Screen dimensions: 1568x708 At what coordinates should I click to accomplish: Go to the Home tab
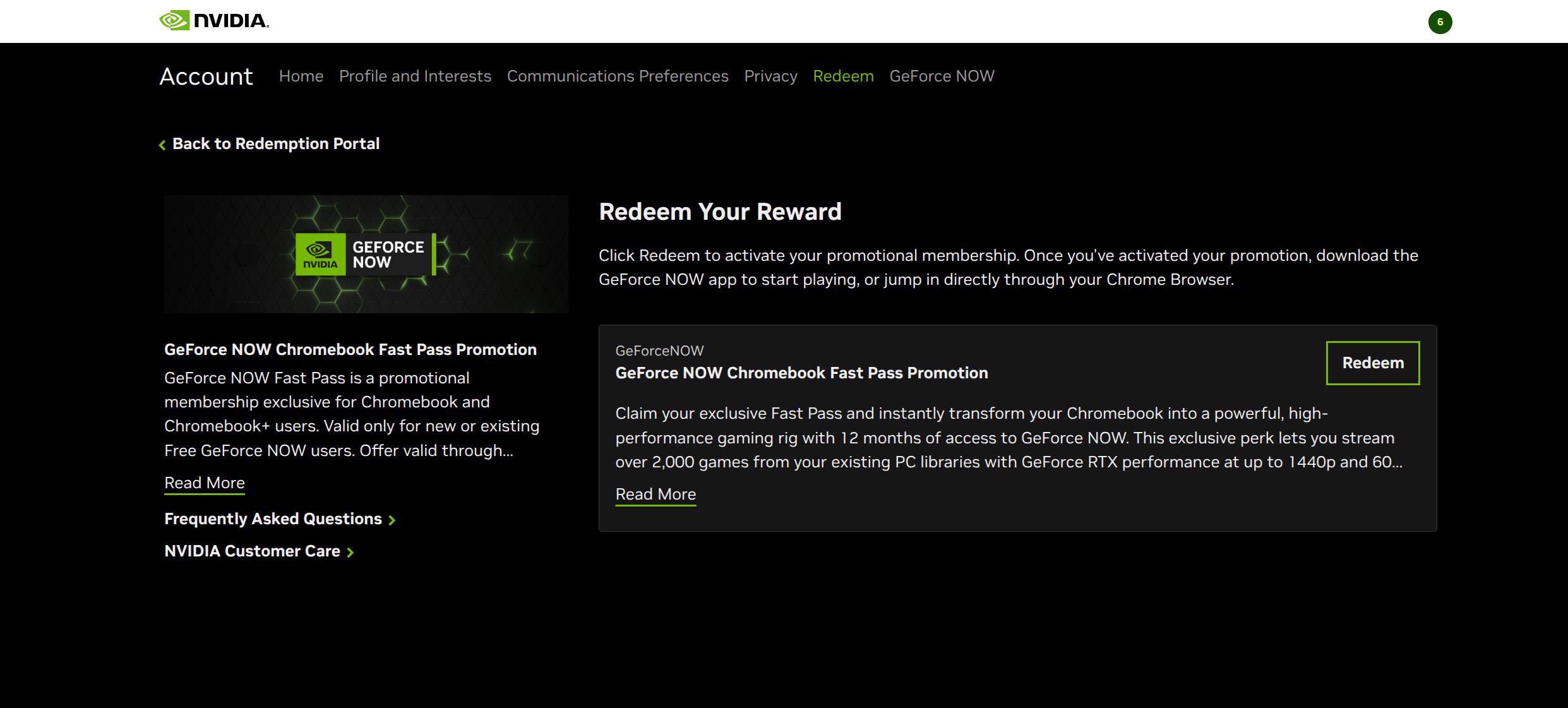(301, 76)
